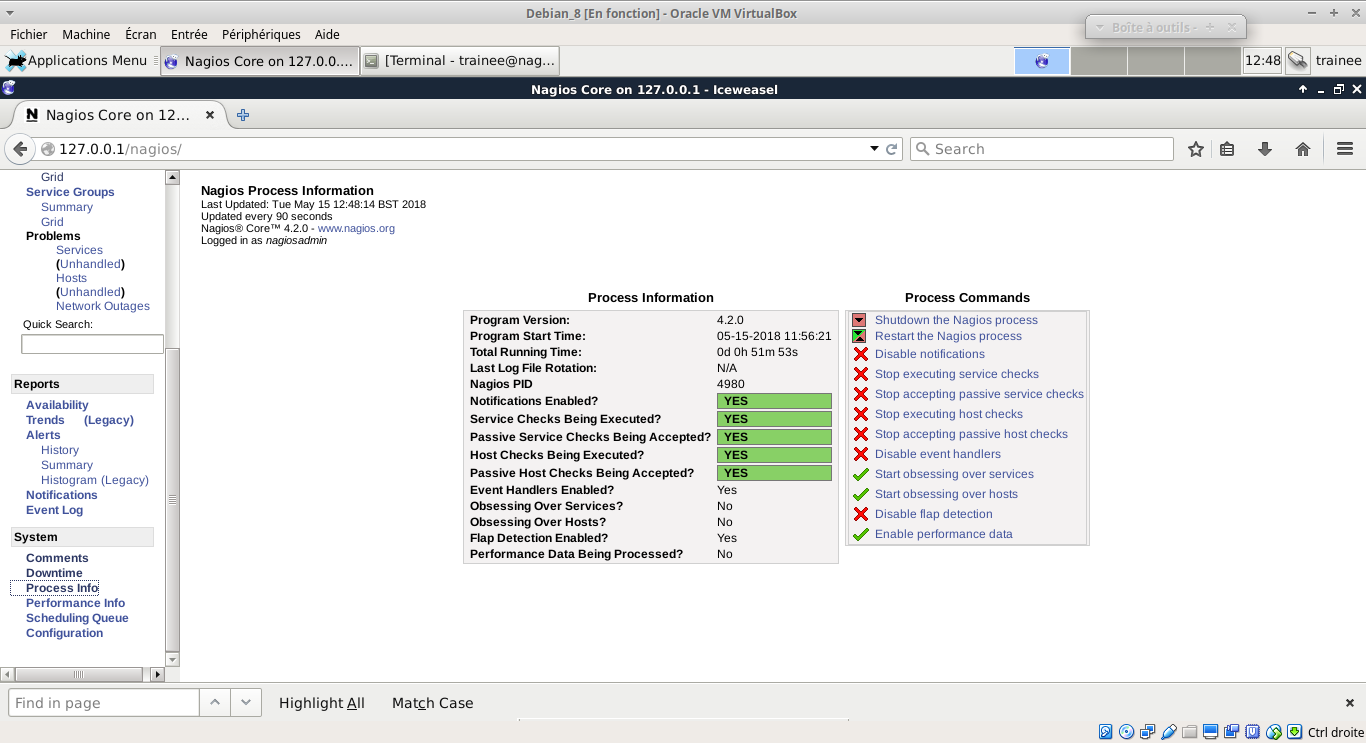Go back with the browser back arrow
Viewport: 1366px width, 743px height.
(x=20, y=149)
